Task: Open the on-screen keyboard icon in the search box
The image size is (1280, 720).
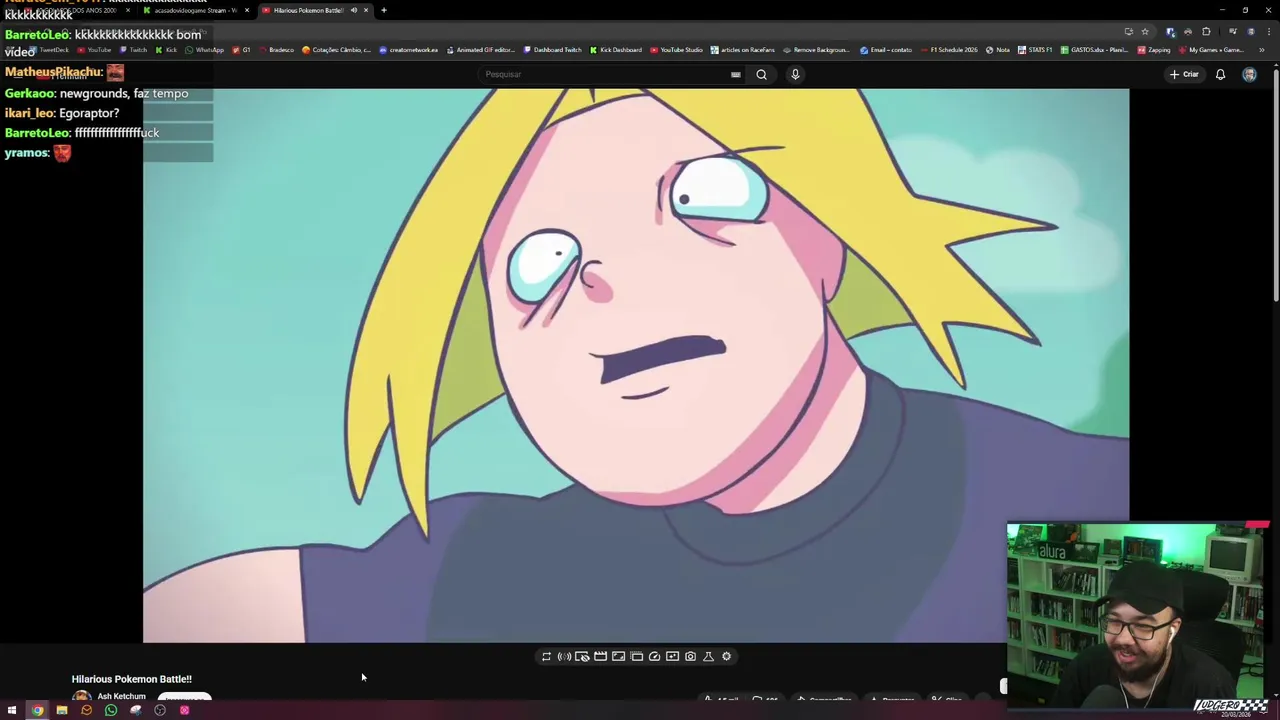Action: click(735, 74)
